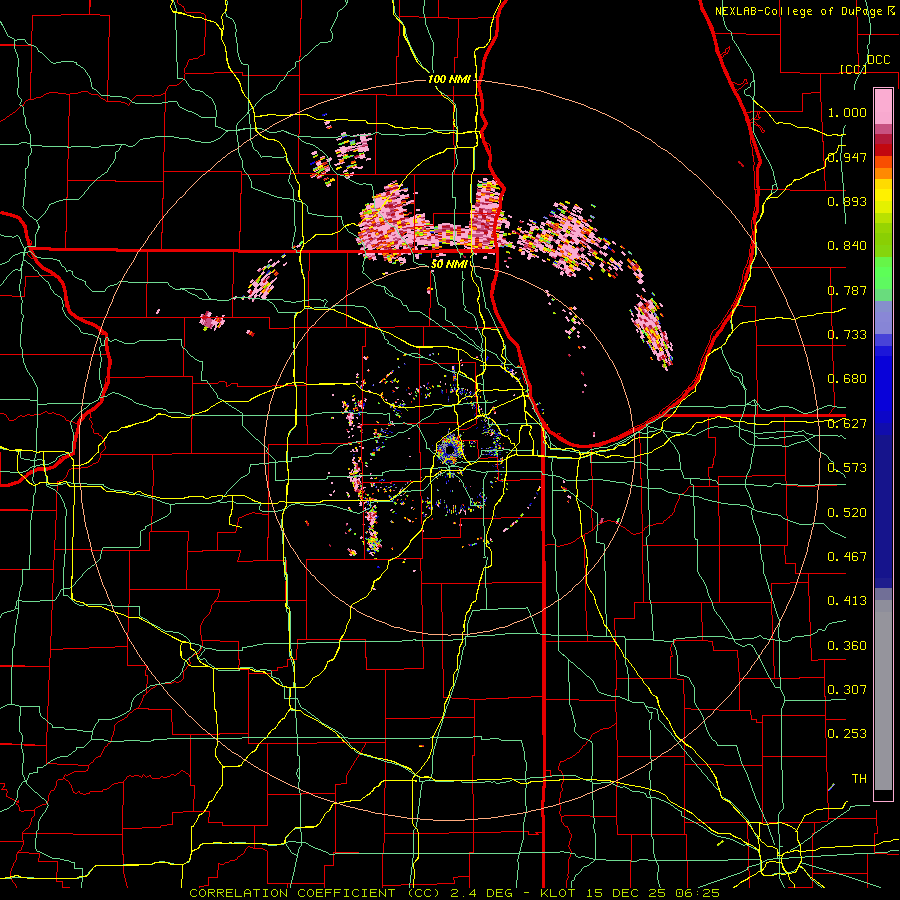Click the 2.4 DEG elevation text
Viewport: 900px width, 900px height.
coord(482,893)
